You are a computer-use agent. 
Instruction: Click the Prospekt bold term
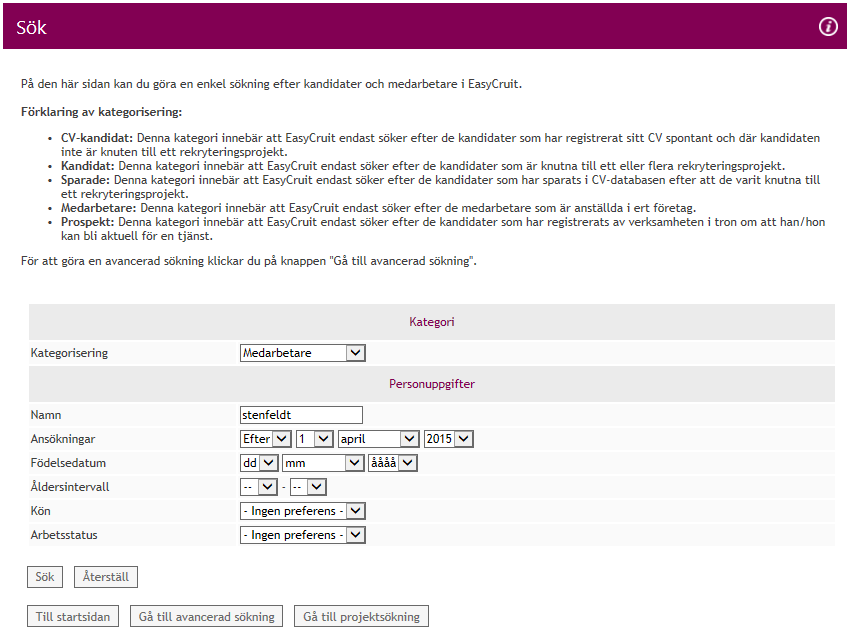[88, 222]
